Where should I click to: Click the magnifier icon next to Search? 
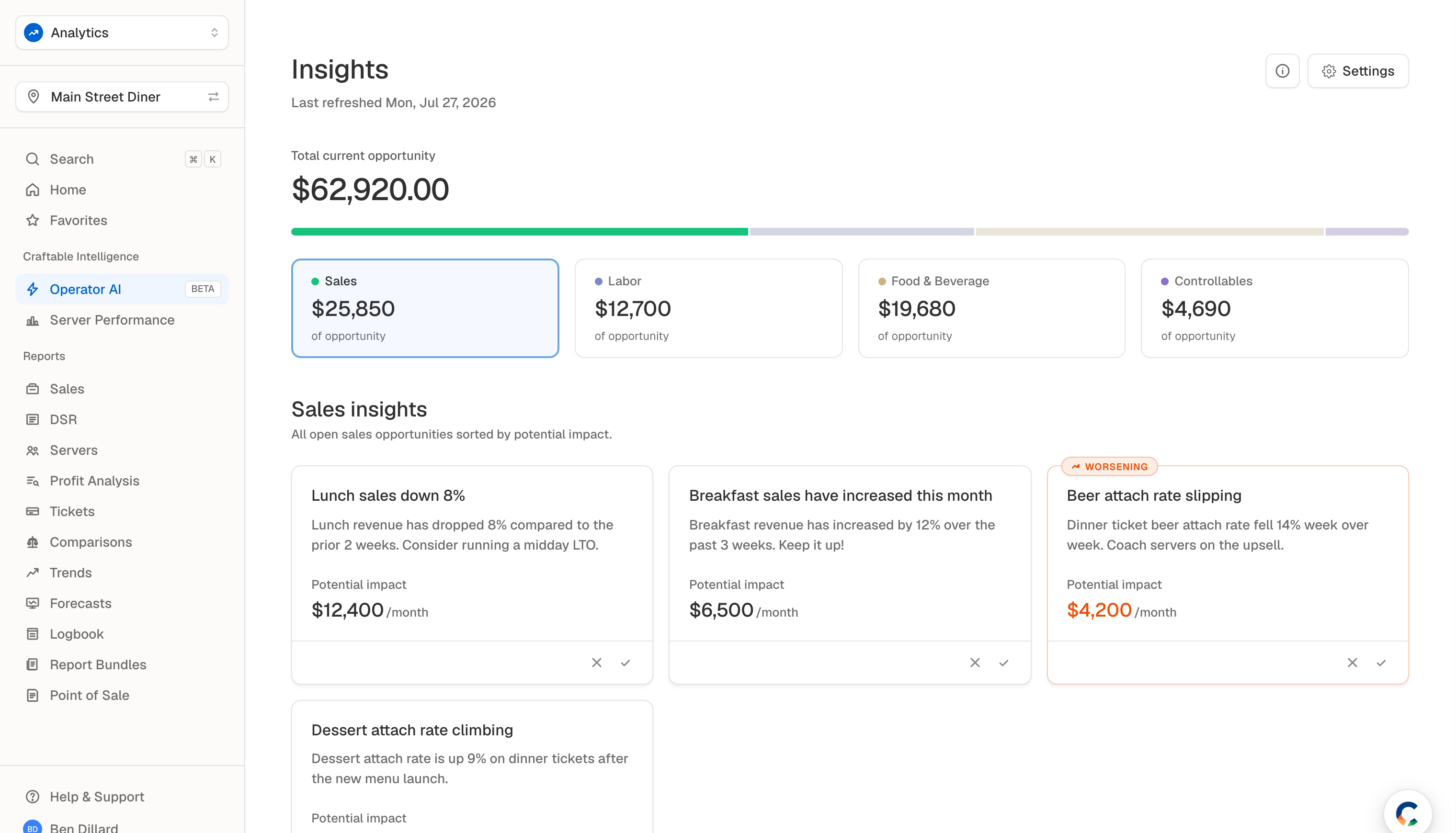pos(33,159)
